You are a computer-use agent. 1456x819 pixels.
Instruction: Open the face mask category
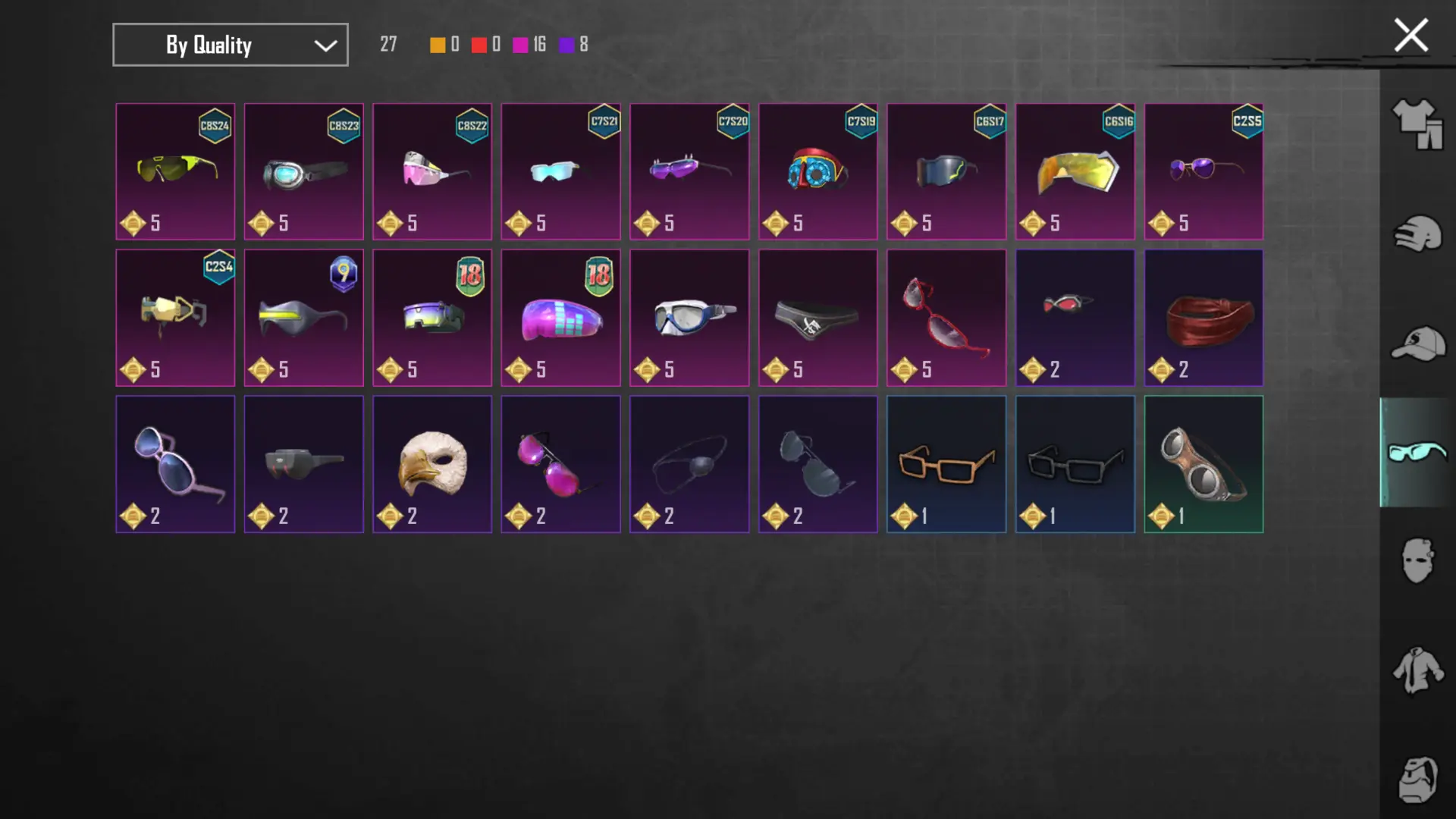pyautogui.click(x=1417, y=560)
